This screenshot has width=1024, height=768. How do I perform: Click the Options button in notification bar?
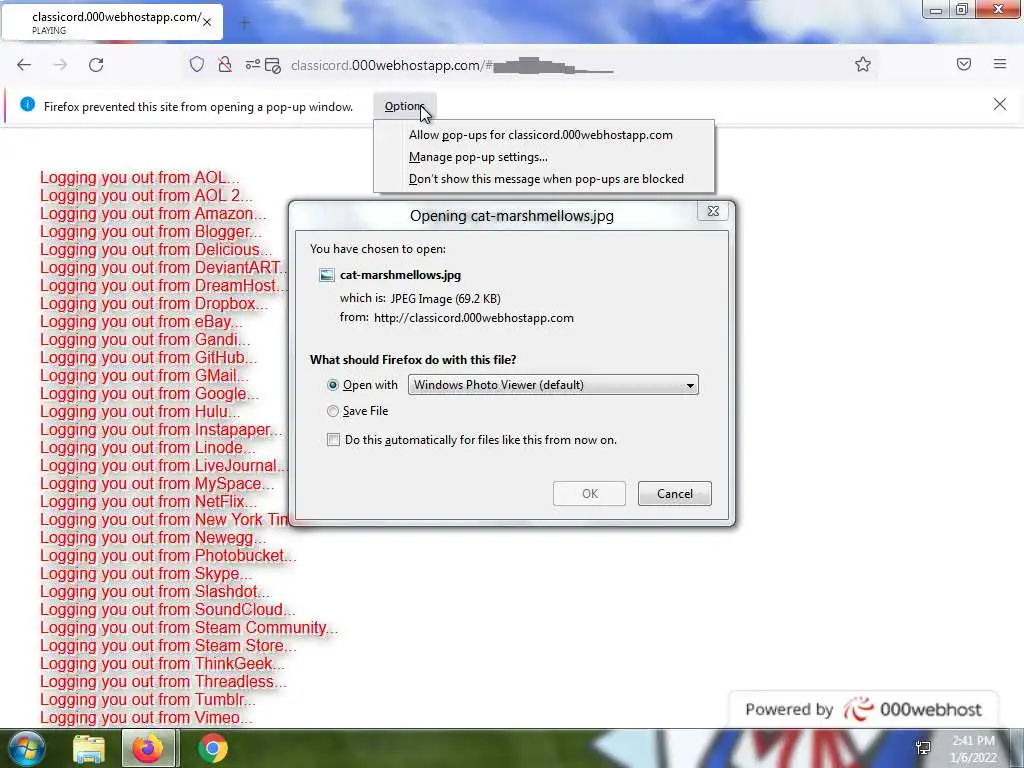(x=405, y=106)
